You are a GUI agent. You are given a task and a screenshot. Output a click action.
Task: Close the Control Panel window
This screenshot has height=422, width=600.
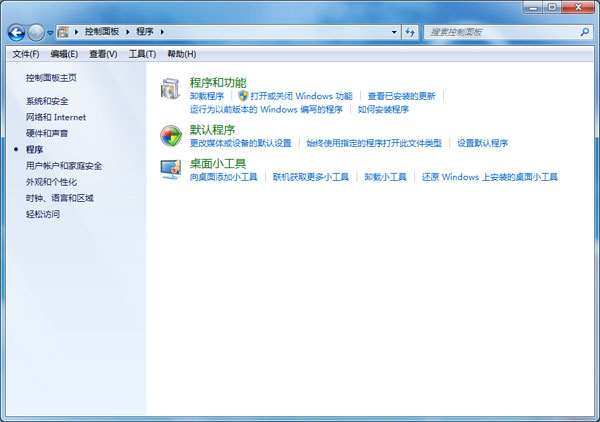coord(579,7)
